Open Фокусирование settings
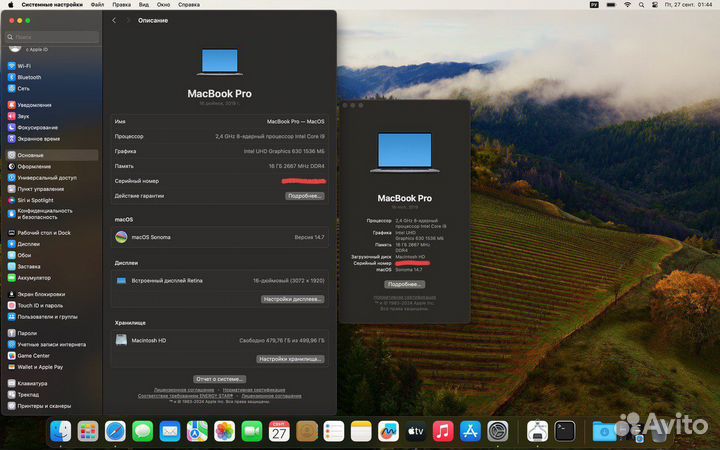This screenshot has width=720, height=450. 52,127
